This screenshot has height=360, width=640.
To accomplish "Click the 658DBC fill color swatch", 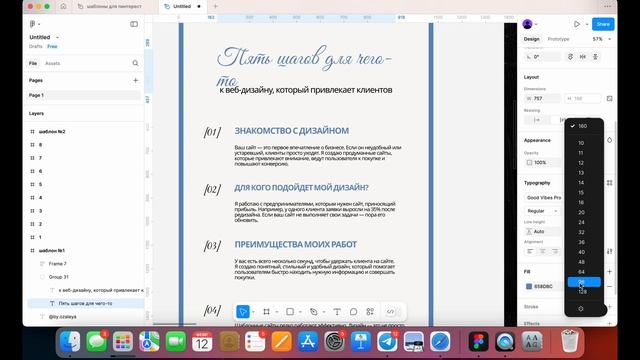I will (529, 287).
